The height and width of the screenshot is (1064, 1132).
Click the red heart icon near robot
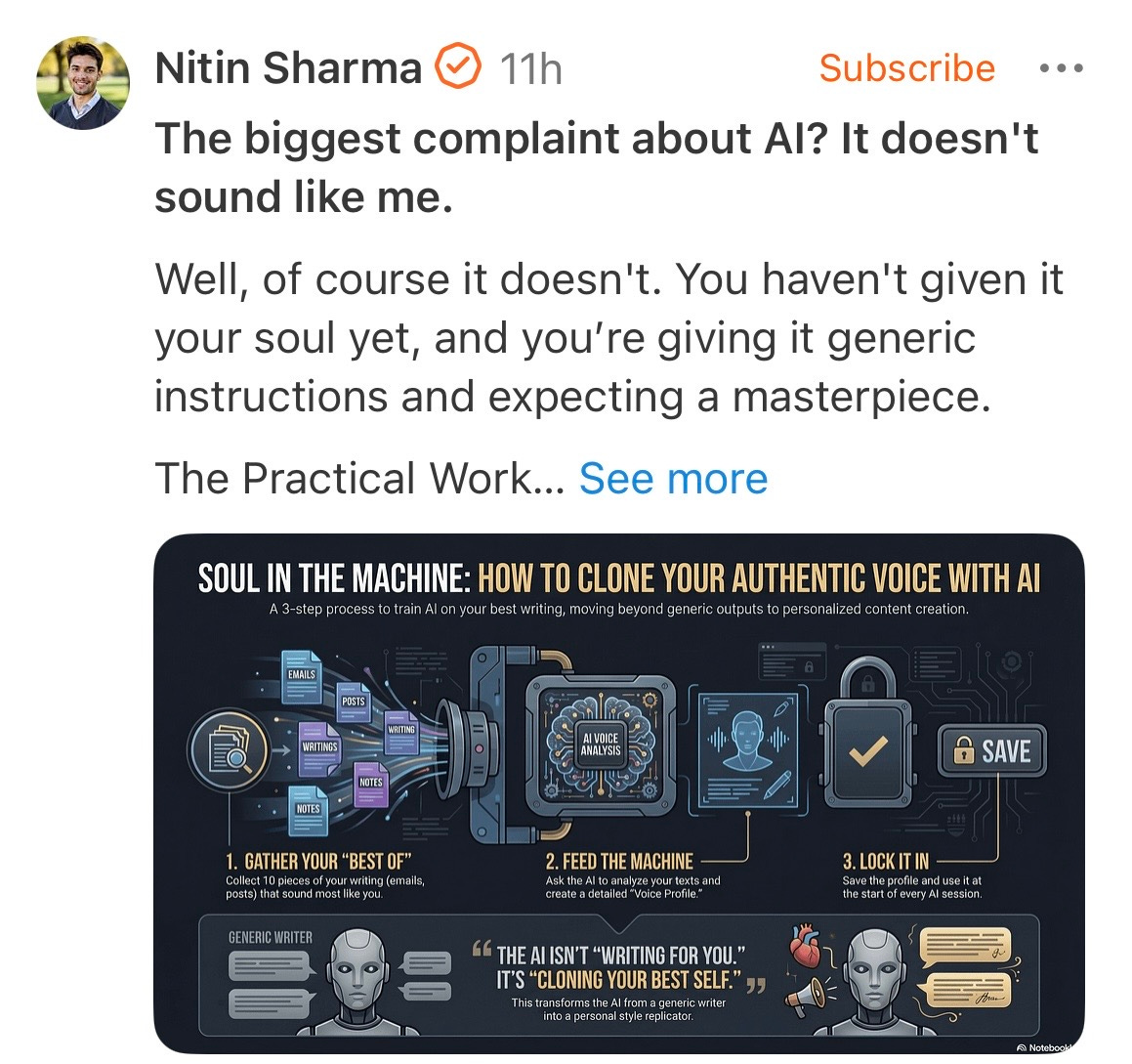point(805,945)
